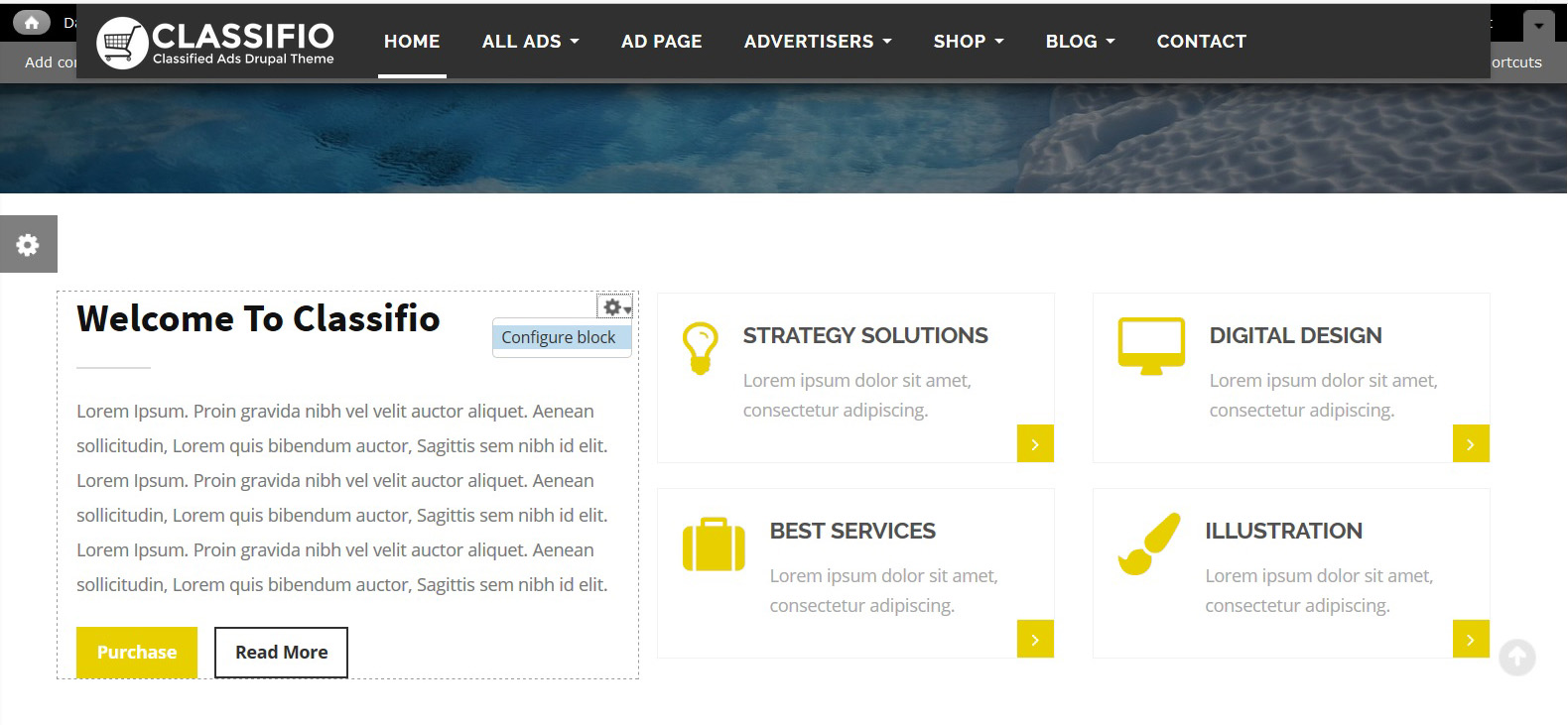Open the gear settings panel on left edge
The width and height of the screenshot is (1568, 725).
click(28, 244)
